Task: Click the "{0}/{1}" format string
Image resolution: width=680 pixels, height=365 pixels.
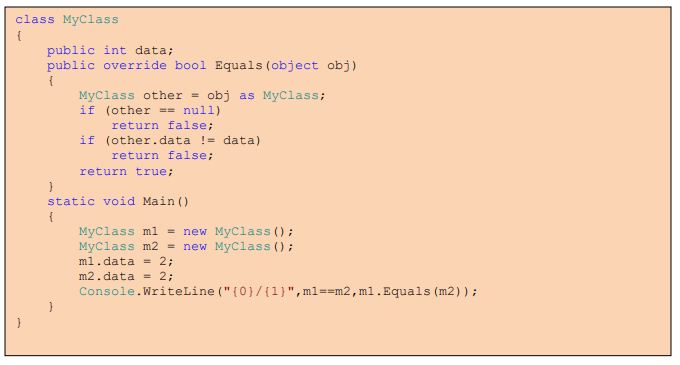Action: (x=259, y=291)
